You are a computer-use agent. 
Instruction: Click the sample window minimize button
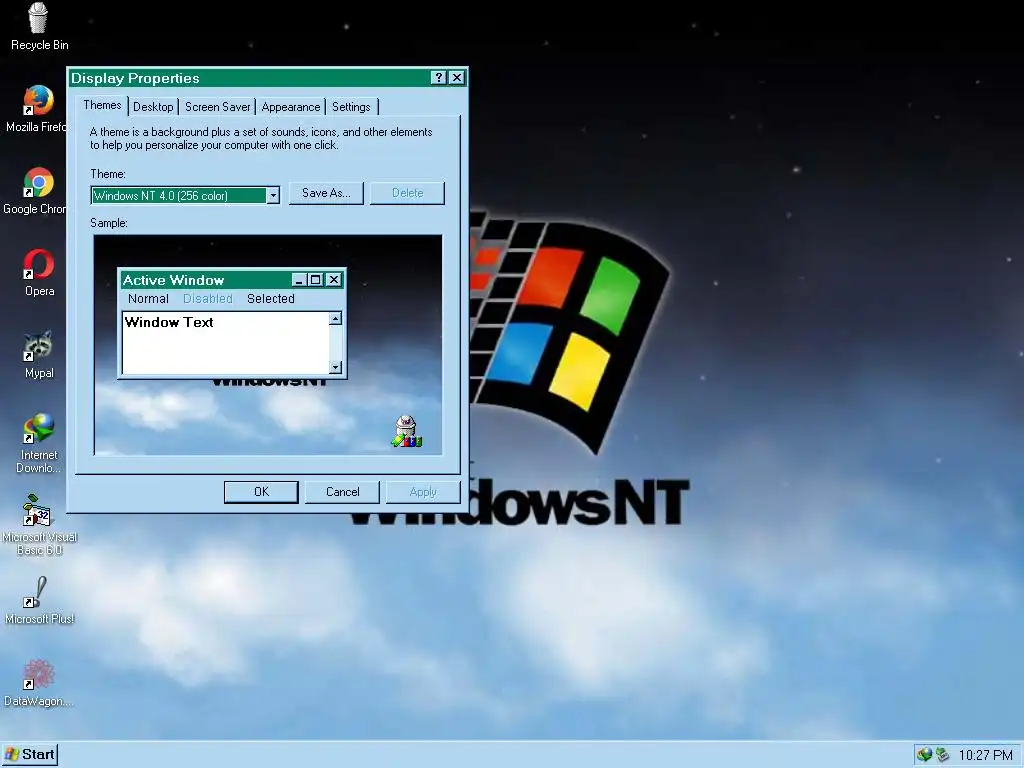pyautogui.click(x=299, y=280)
